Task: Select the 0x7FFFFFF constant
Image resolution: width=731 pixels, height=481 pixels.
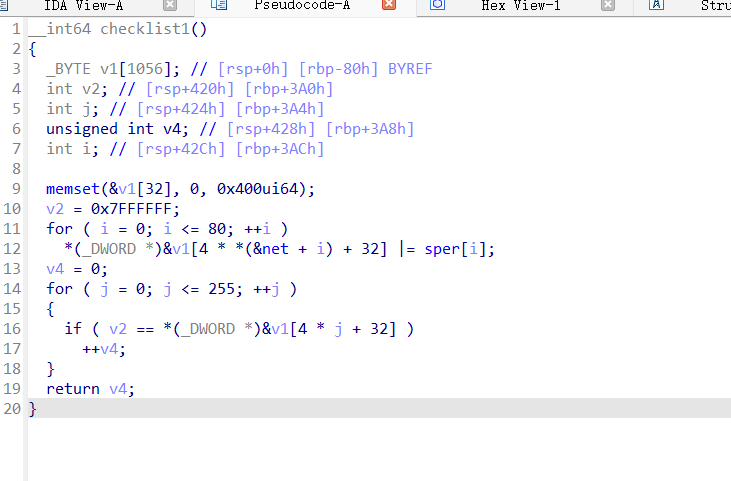Action: coord(131,209)
